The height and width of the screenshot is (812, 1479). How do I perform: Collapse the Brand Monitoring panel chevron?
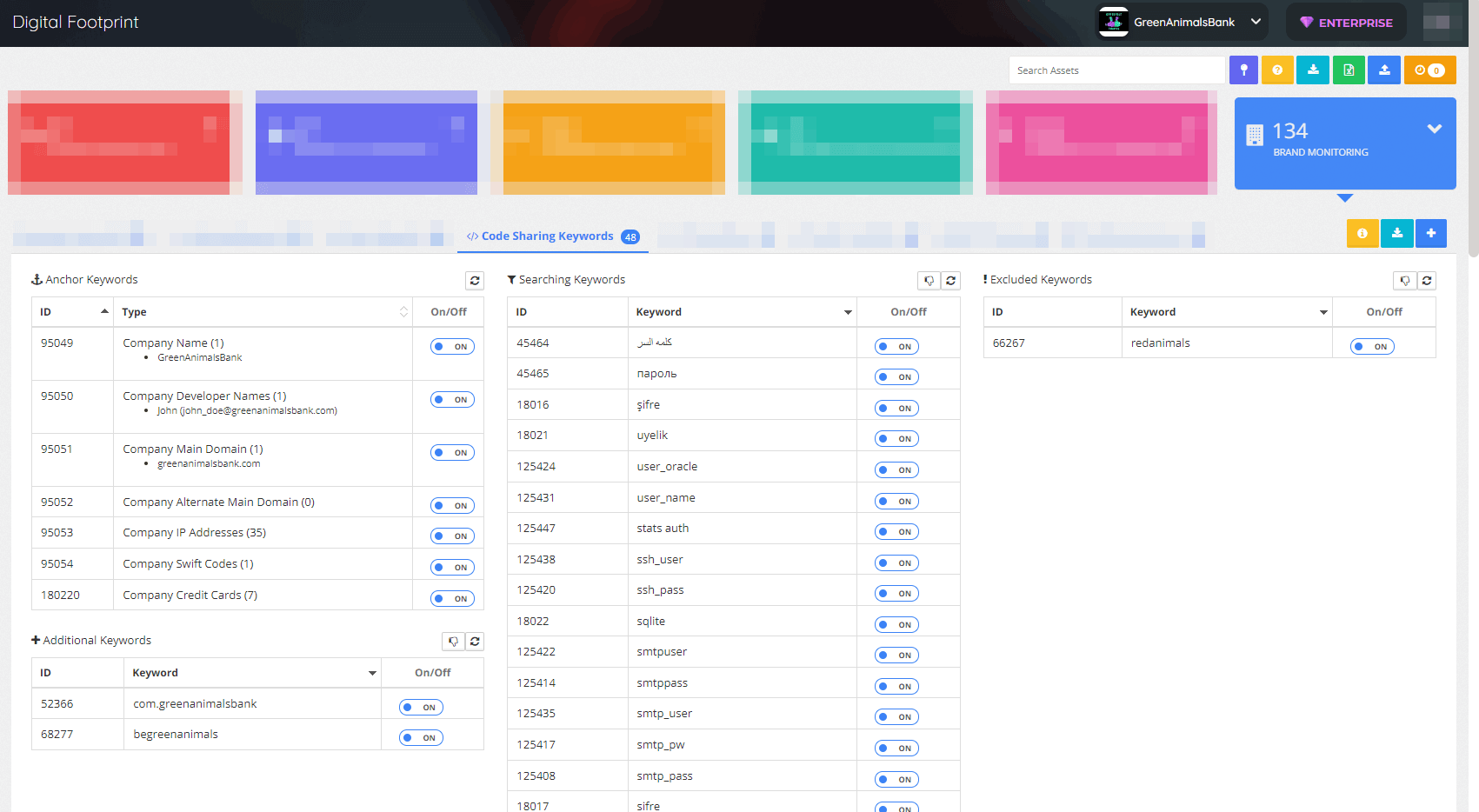point(1434,129)
